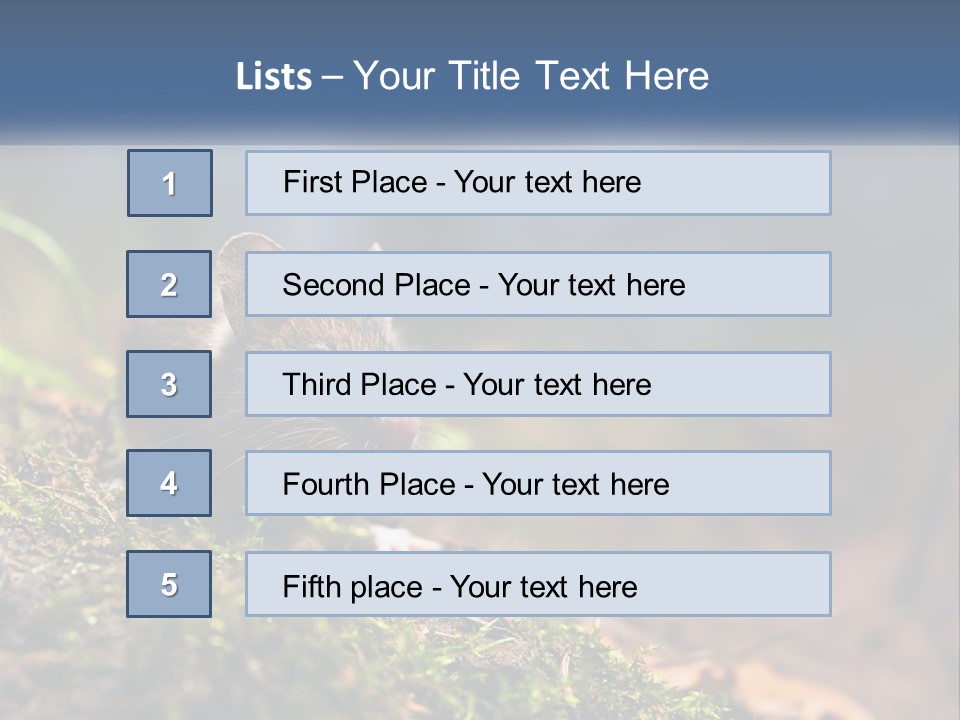The image size is (960, 720).
Task: Click the First Place text box
Action: [538, 183]
